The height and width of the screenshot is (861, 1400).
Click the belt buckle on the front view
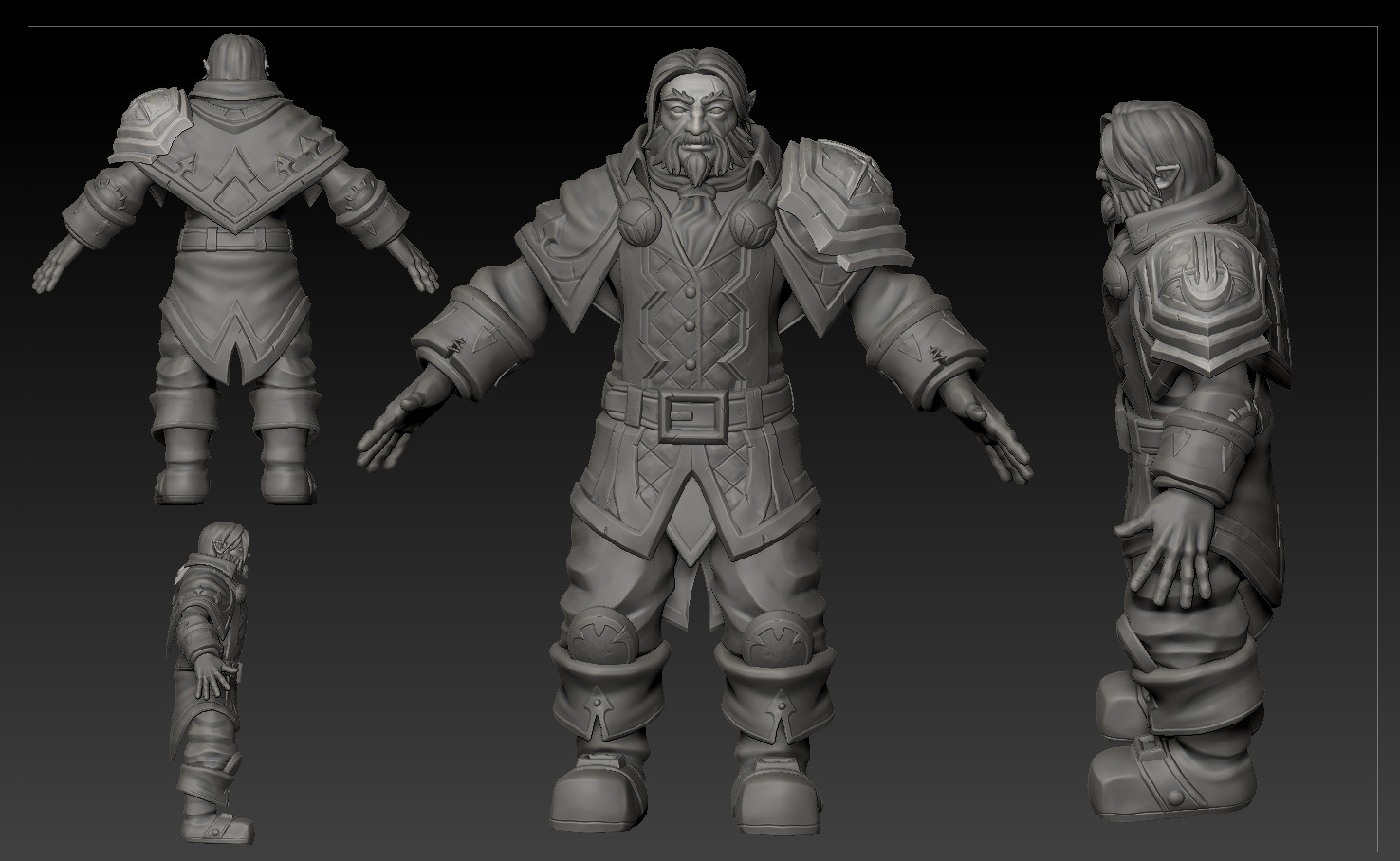point(690,414)
